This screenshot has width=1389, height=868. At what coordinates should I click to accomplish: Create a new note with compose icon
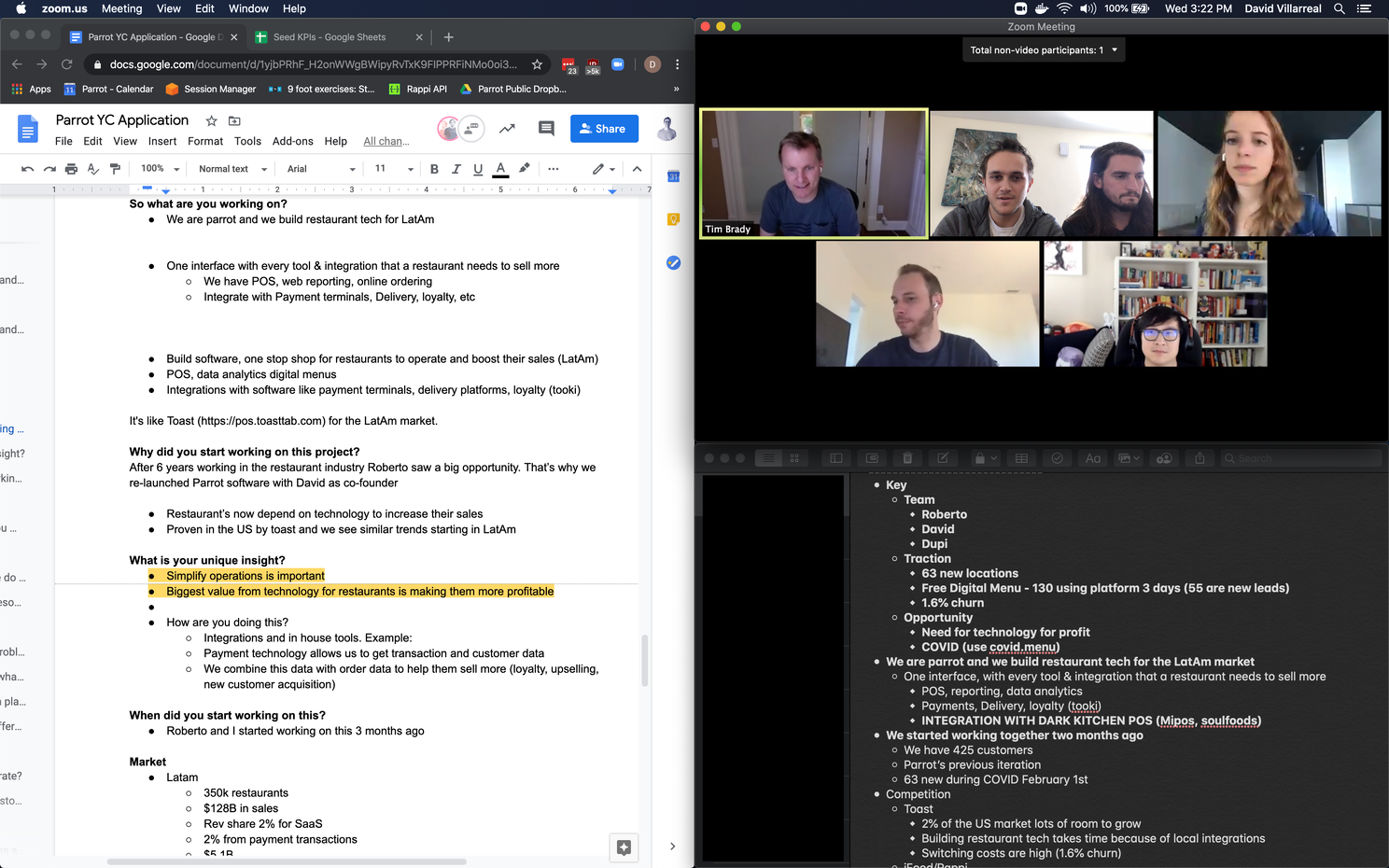pos(943,458)
